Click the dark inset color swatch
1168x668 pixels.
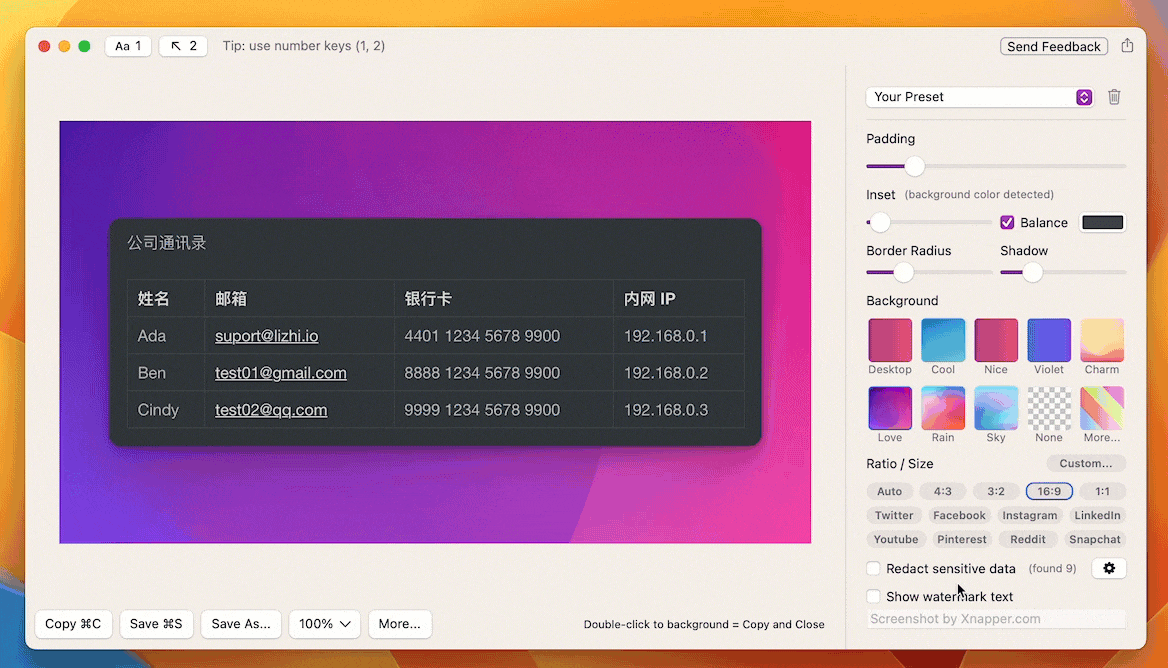tap(1103, 222)
